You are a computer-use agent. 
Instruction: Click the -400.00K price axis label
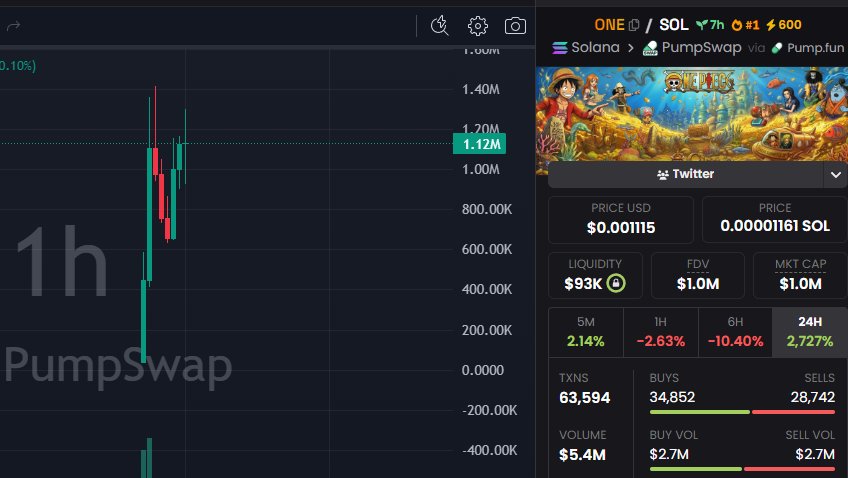point(489,450)
